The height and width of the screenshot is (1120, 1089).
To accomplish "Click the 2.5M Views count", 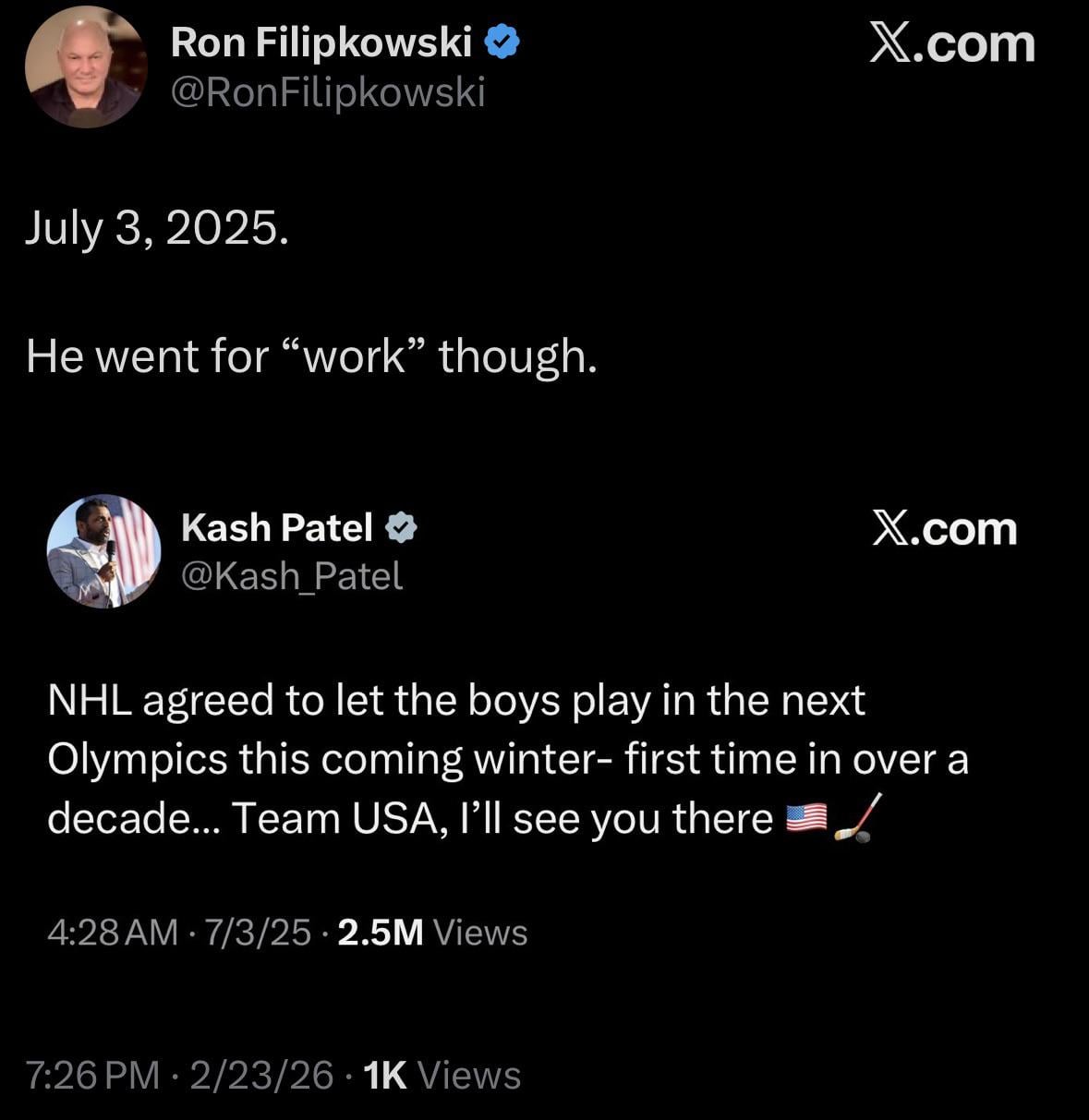I will point(432,933).
